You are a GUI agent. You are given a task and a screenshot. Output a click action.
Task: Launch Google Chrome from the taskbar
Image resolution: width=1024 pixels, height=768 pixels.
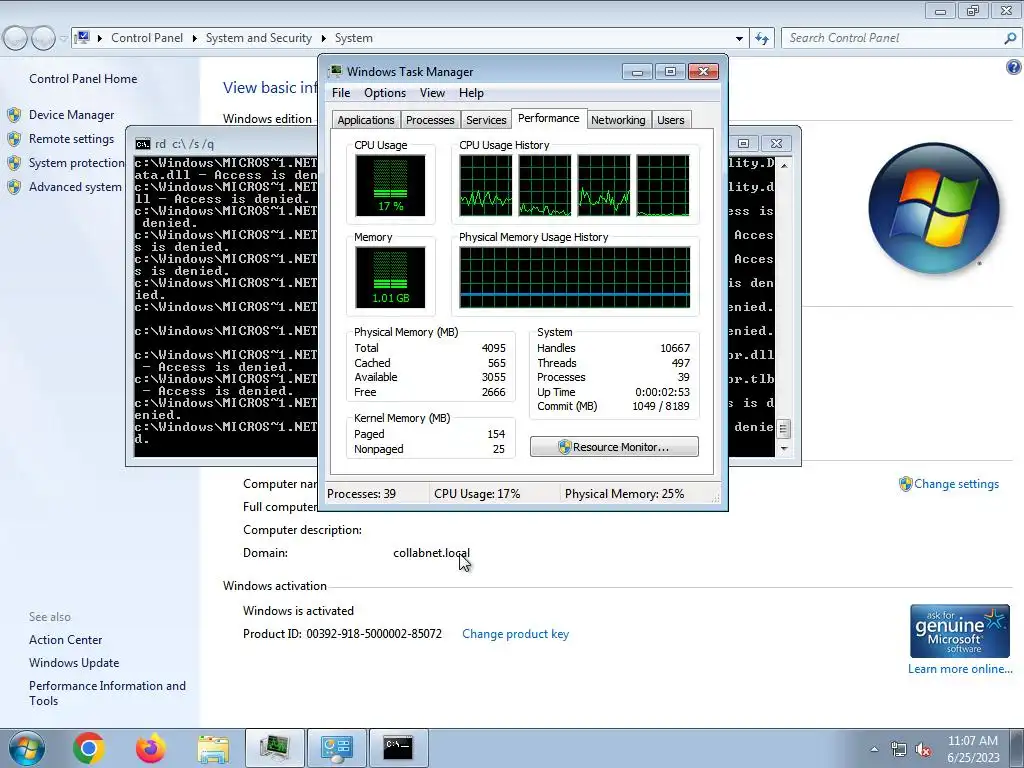[x=88, y=748]
